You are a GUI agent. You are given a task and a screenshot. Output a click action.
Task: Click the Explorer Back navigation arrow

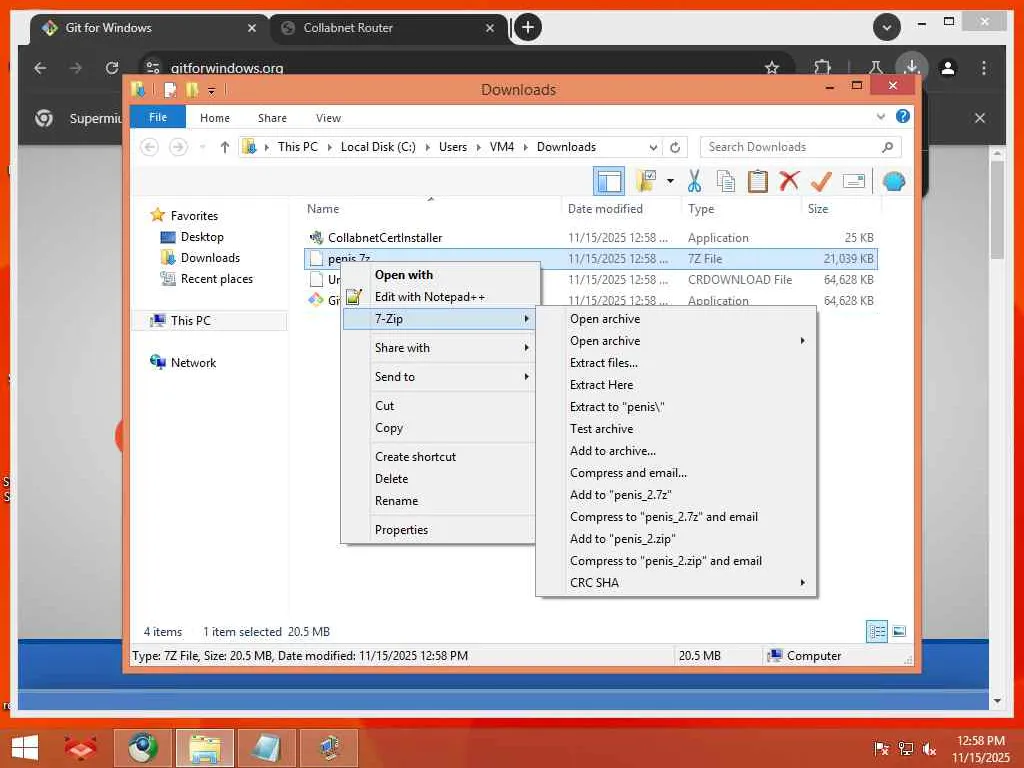150,147
